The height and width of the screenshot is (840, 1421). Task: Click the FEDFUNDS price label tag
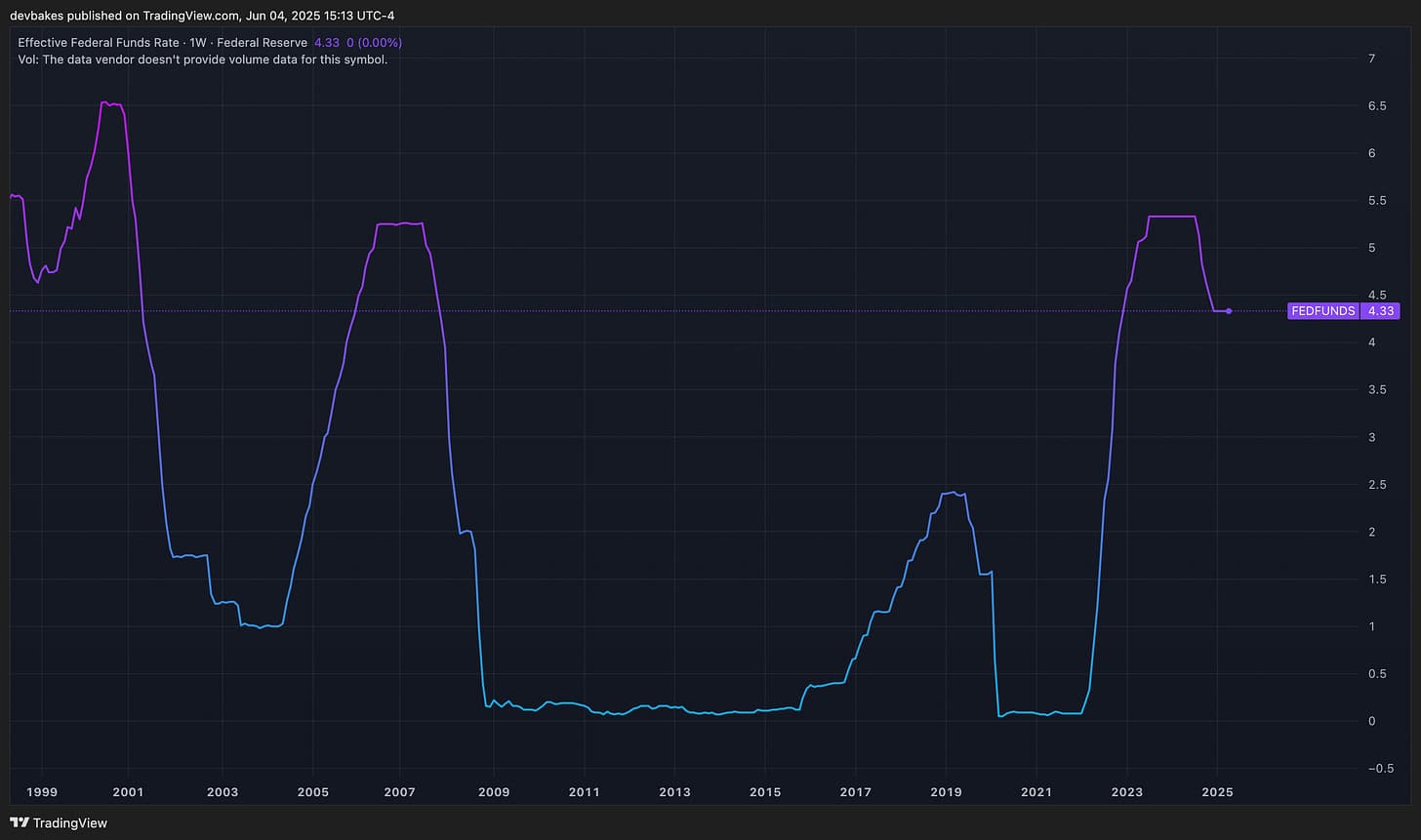click(1323, 311)
